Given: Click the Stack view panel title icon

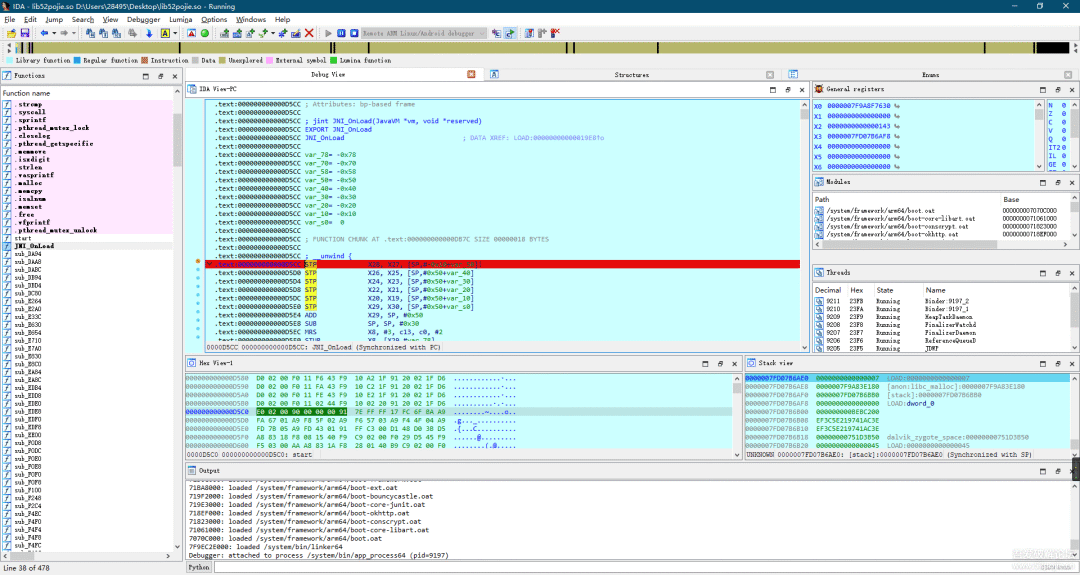Looking at the screenshot, I should (x=752, y=362).
